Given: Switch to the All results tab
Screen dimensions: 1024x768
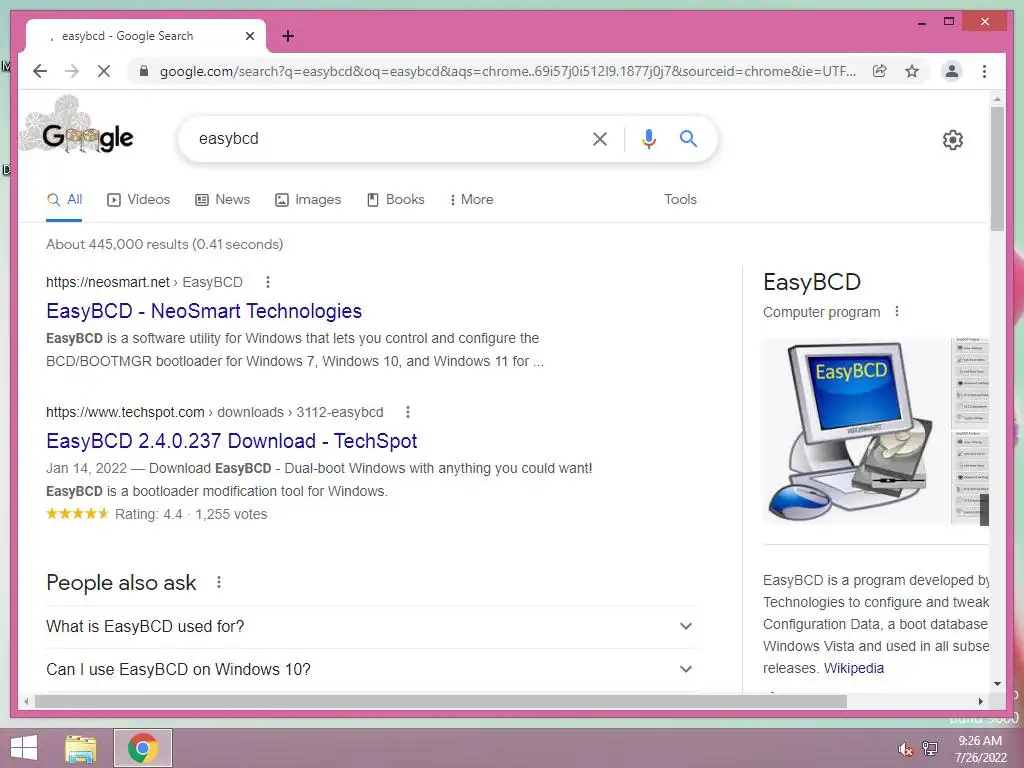Looking at the screenshot, I should click(65, 200).
